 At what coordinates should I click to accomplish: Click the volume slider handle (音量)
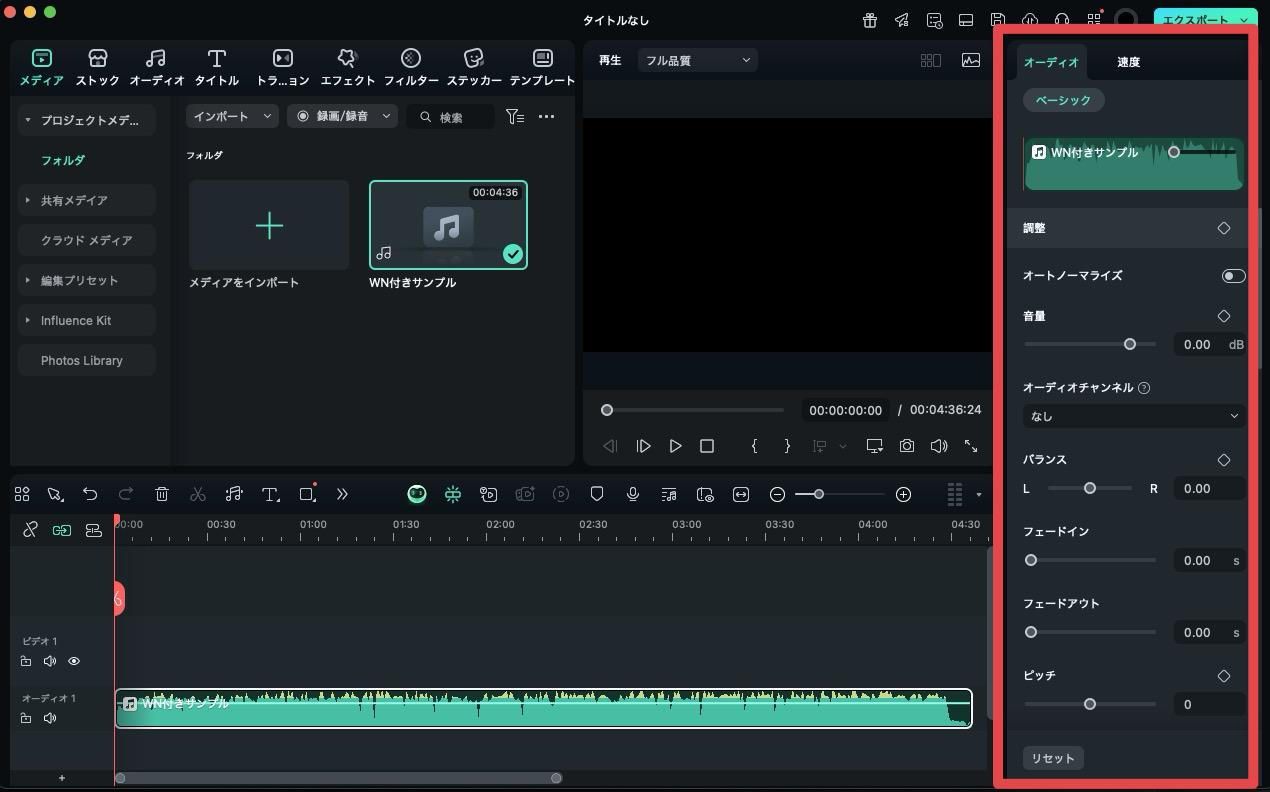click(1129, 344)
